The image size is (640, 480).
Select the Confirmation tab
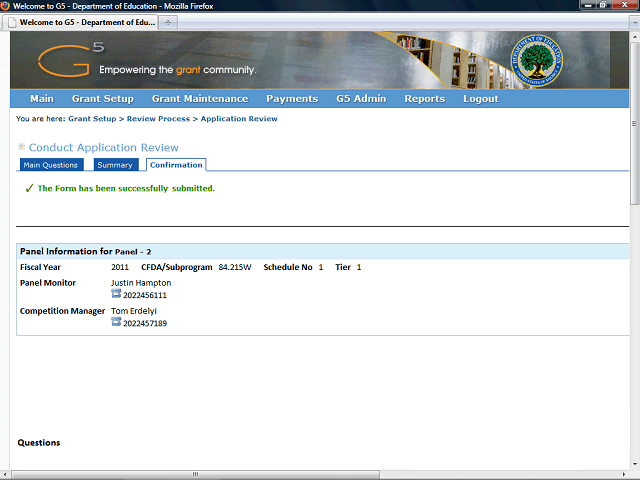click(x=176, y=165)
